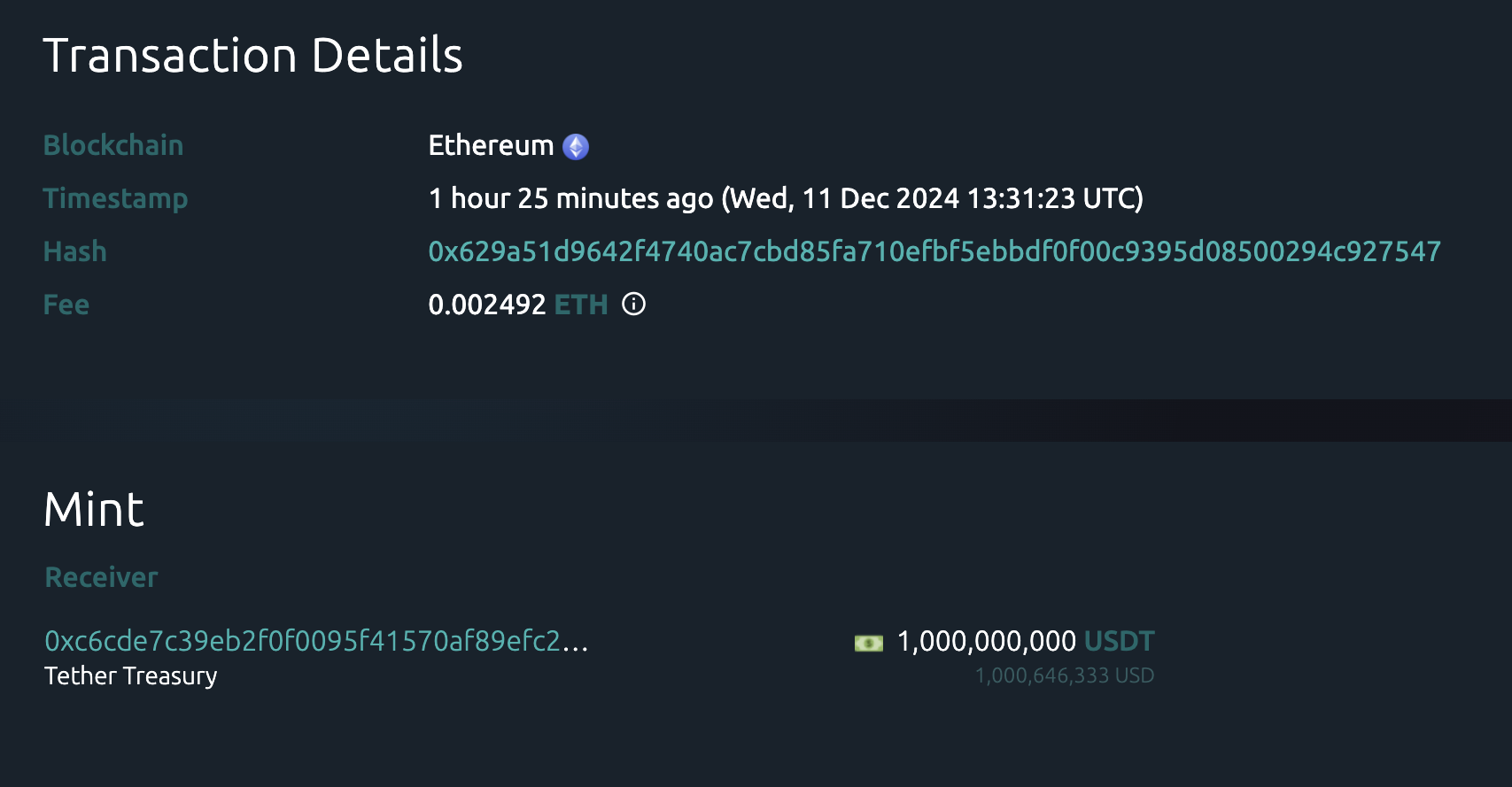Screen dimensions: 1512x787
Task: Click the Ethereum blockchain name
Action: coord(491,145)
